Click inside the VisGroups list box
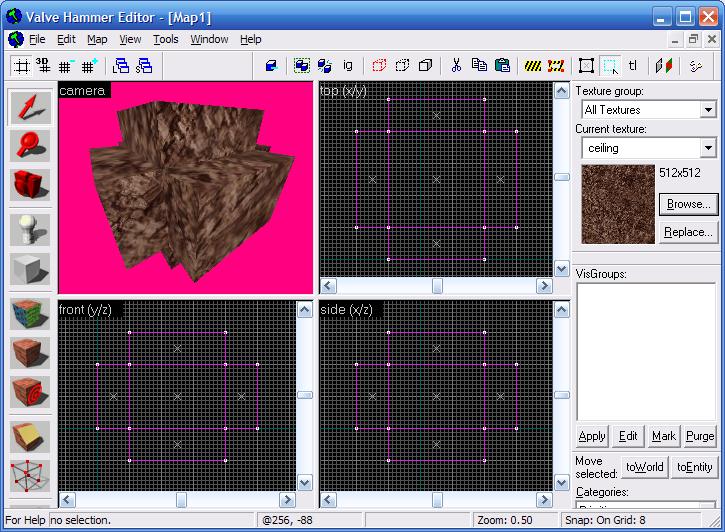Screen dimensions: 725x532 click(646, 352)
